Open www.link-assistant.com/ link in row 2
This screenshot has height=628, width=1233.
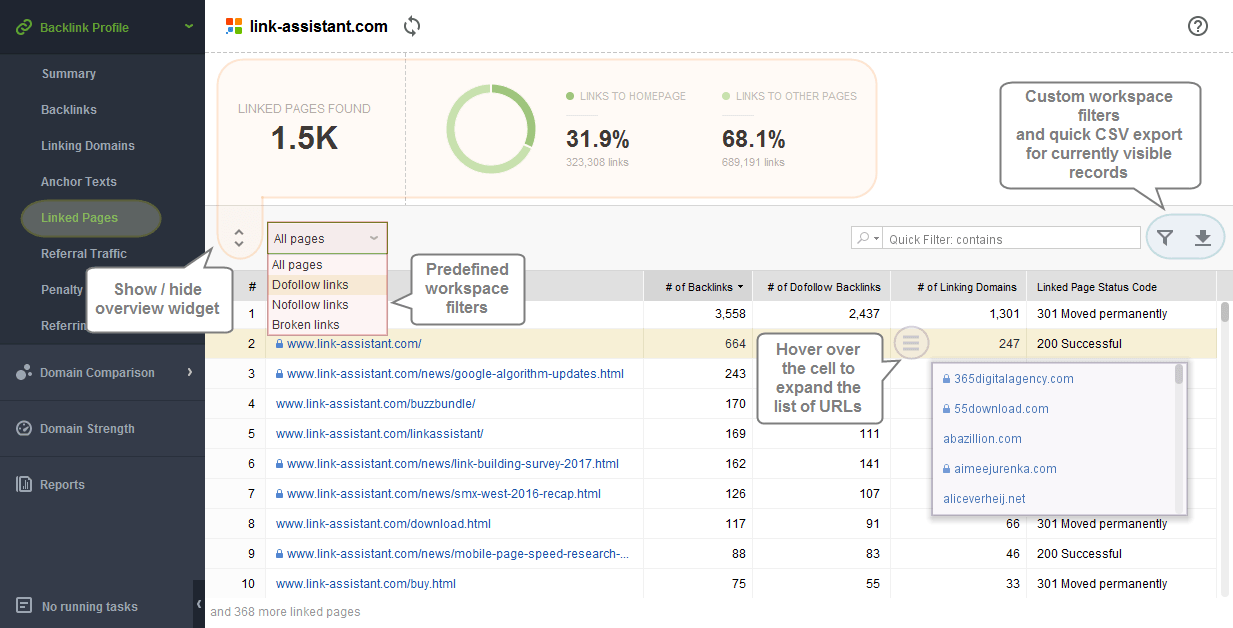(x=354, y=344)
